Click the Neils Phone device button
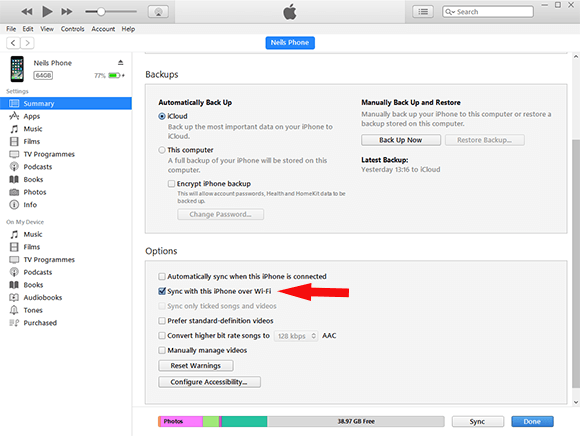This screenshot has width=580, height=436. pyautogui.click(x=290, y=43)
